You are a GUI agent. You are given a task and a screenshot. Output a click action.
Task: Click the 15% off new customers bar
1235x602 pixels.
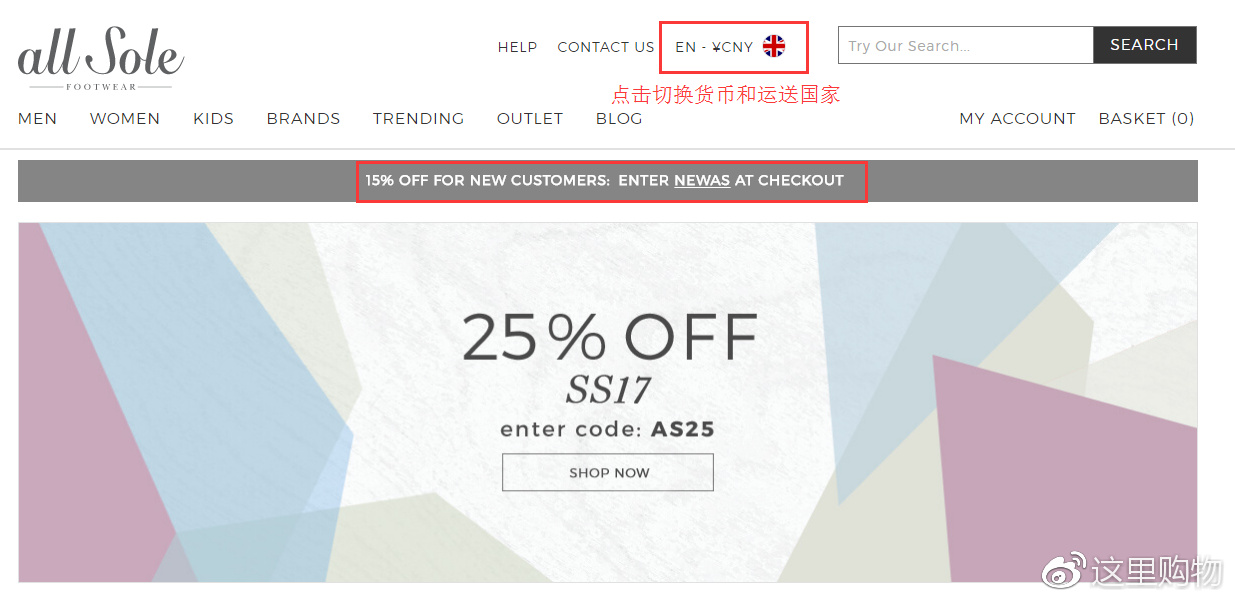[607, 181]
